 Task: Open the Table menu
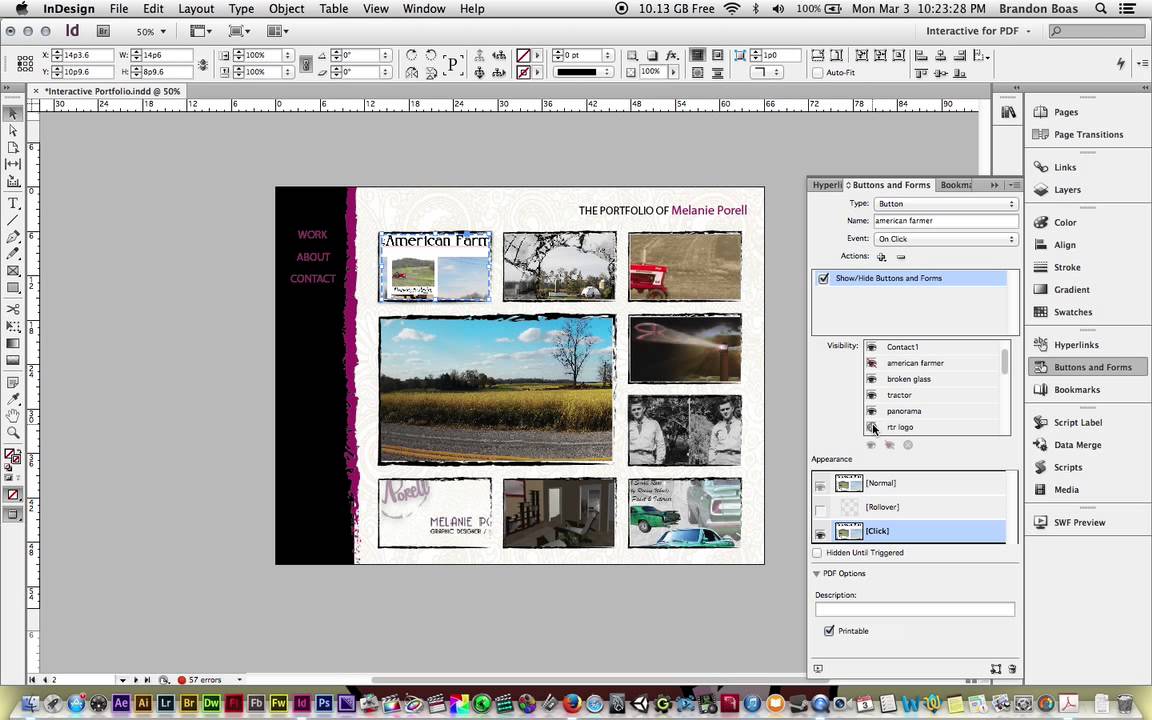point(334,9)
